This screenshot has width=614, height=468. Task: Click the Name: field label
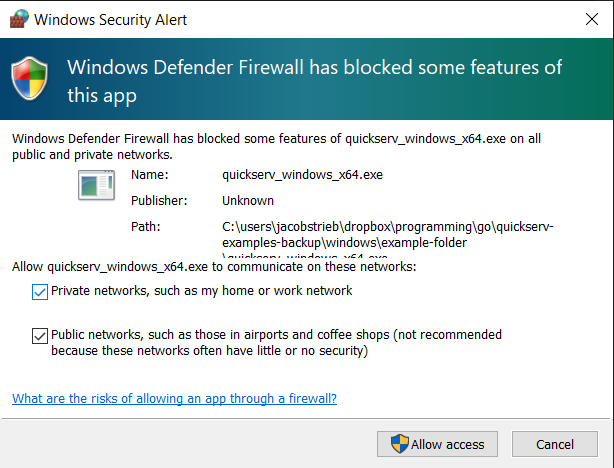[x=148, y=175]
